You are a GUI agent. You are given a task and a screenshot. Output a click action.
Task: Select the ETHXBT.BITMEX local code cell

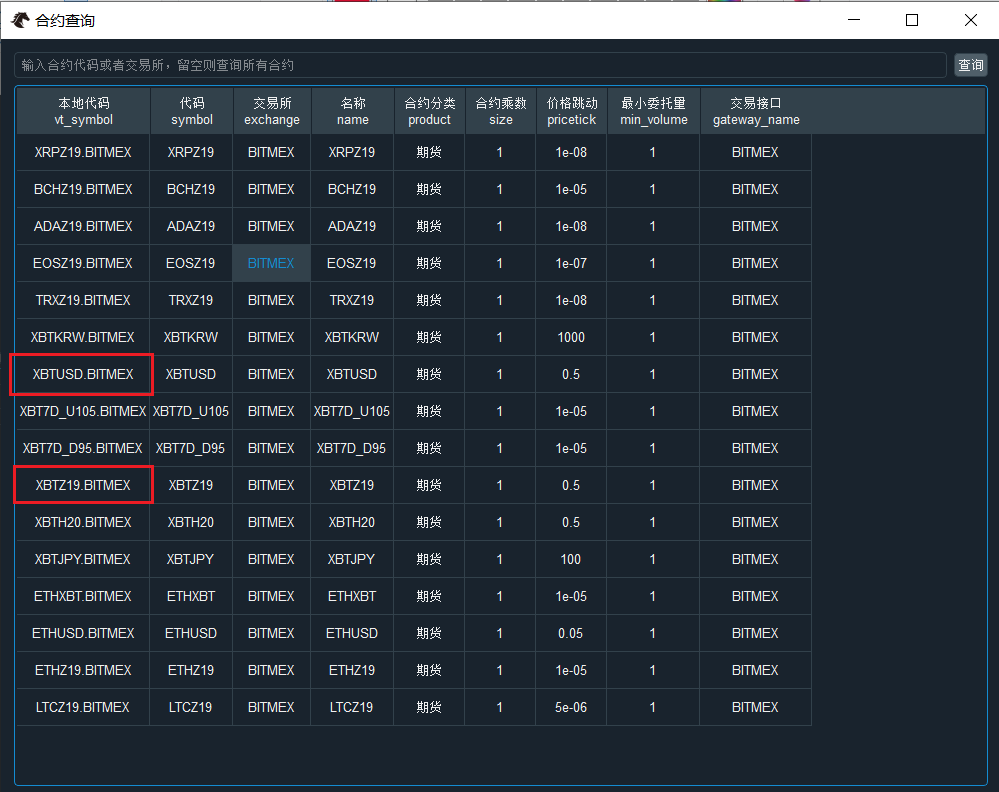(83, 596)
